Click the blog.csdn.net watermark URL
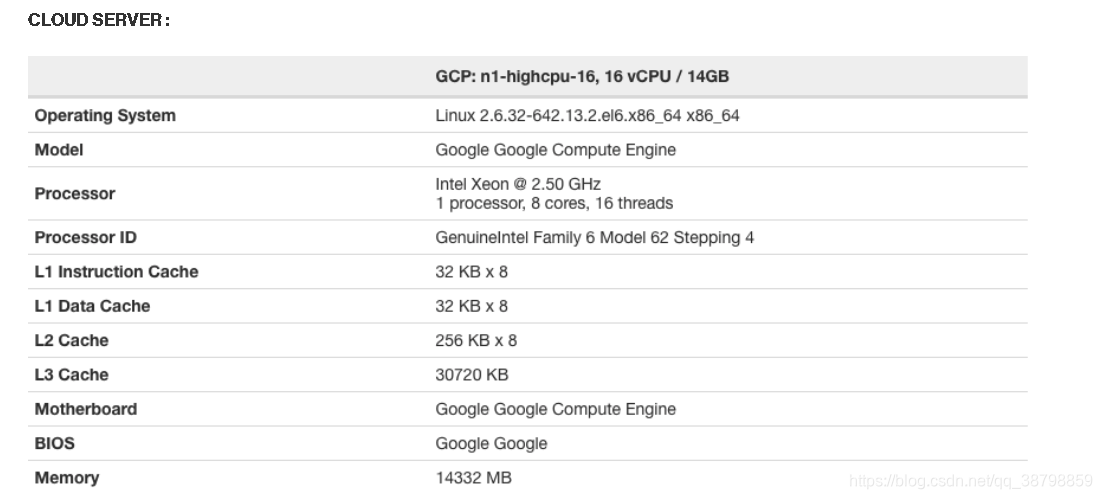Image resolution: width=1102 pixels, height=499 pixels. point(969,481)
